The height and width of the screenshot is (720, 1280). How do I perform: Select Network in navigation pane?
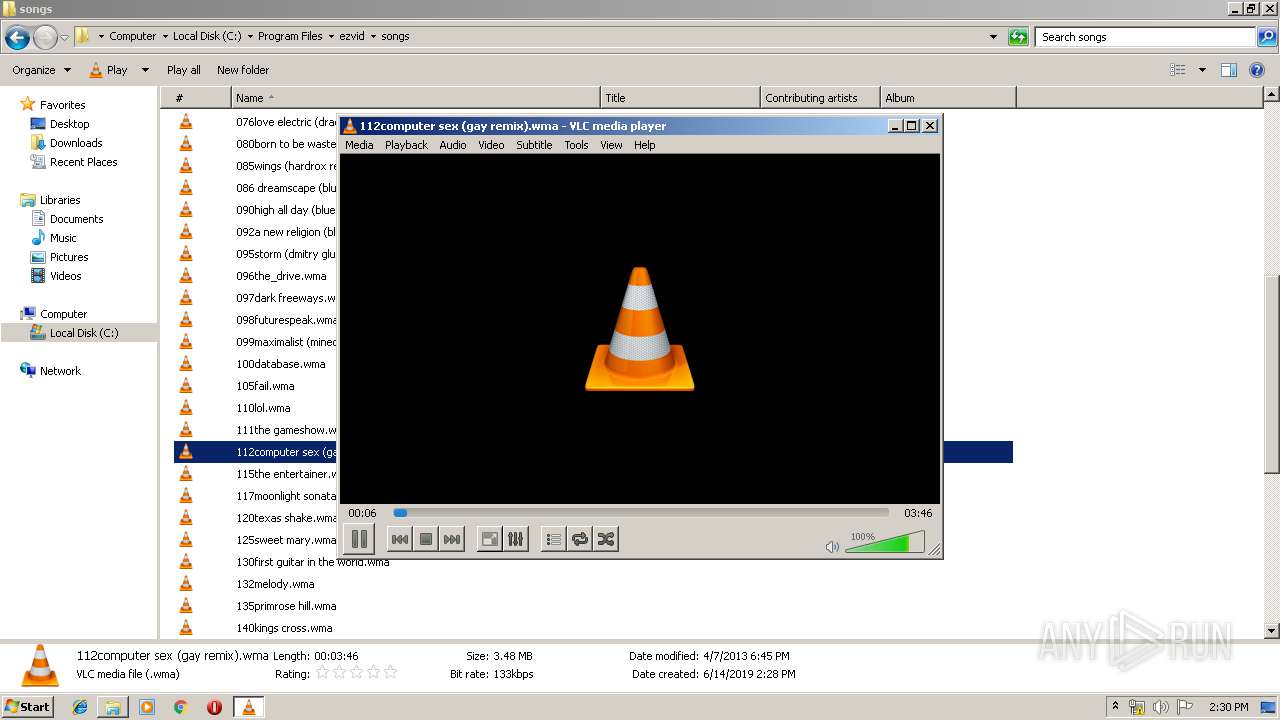(x=60, y=371)
